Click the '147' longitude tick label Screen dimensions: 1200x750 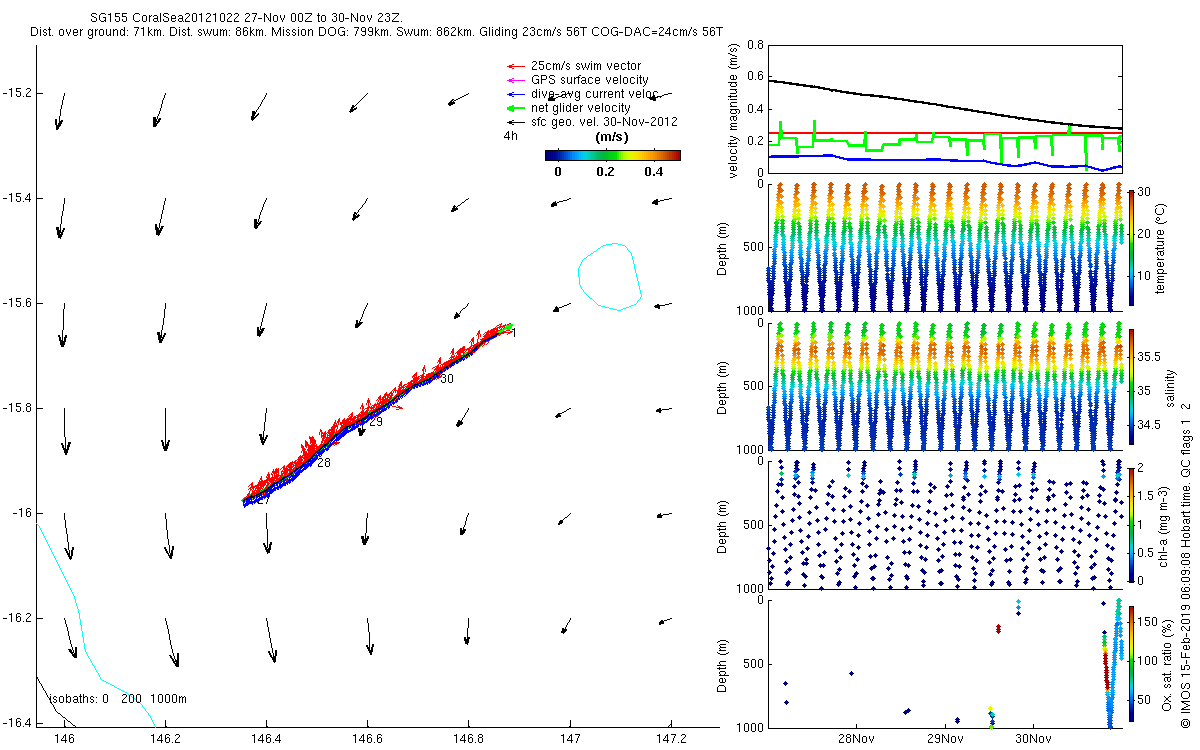coord(569,738)
